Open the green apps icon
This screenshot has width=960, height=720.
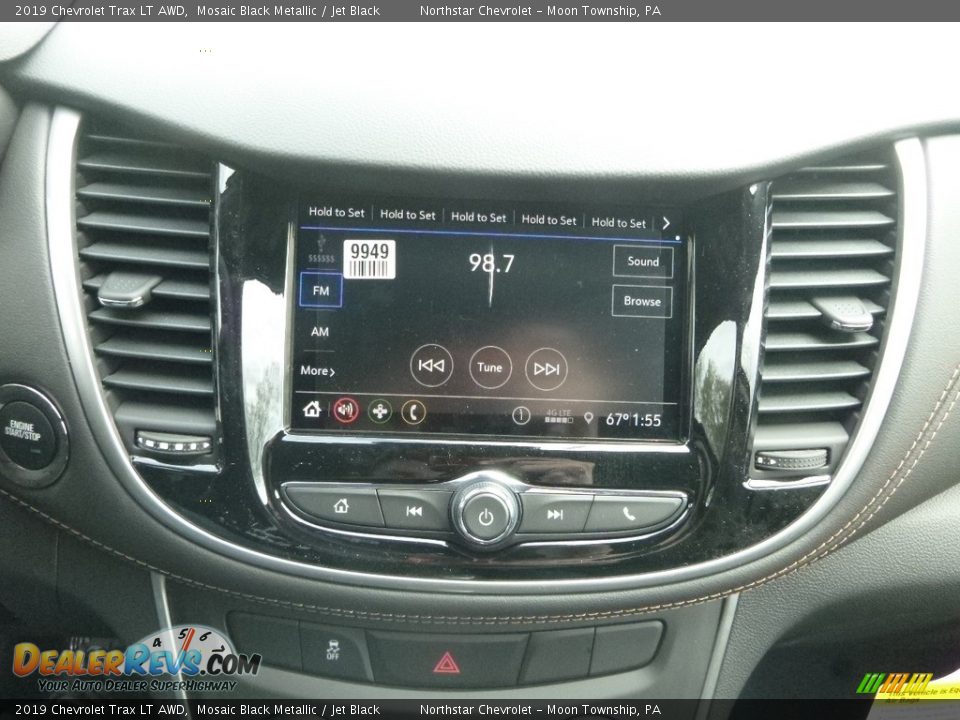click(380, 411)
